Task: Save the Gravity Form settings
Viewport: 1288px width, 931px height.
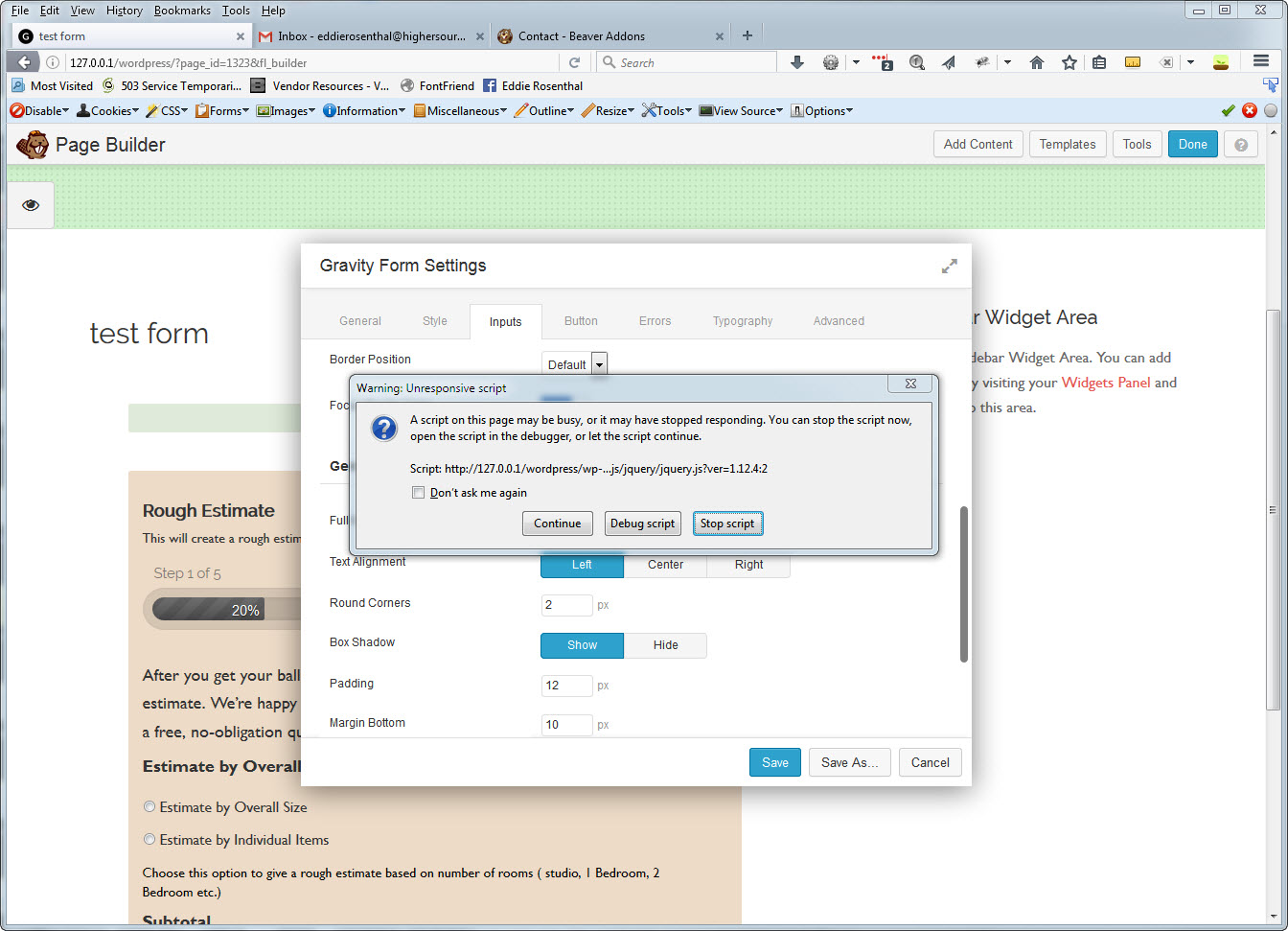Action: tap(775, 762)
